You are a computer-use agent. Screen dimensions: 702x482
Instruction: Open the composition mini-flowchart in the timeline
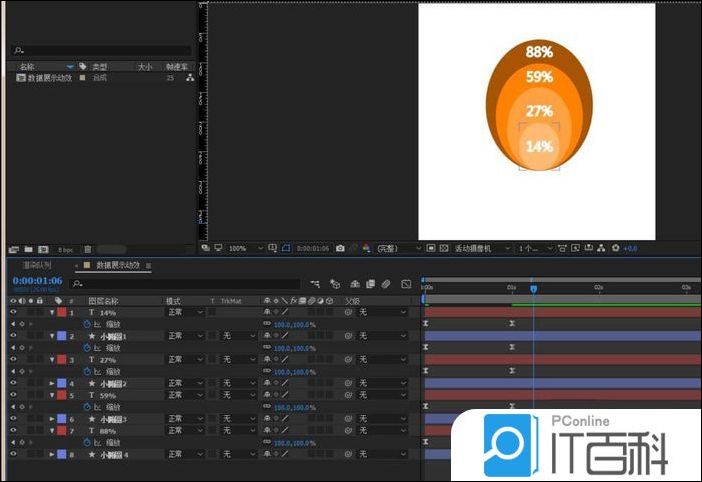[315, 284]
